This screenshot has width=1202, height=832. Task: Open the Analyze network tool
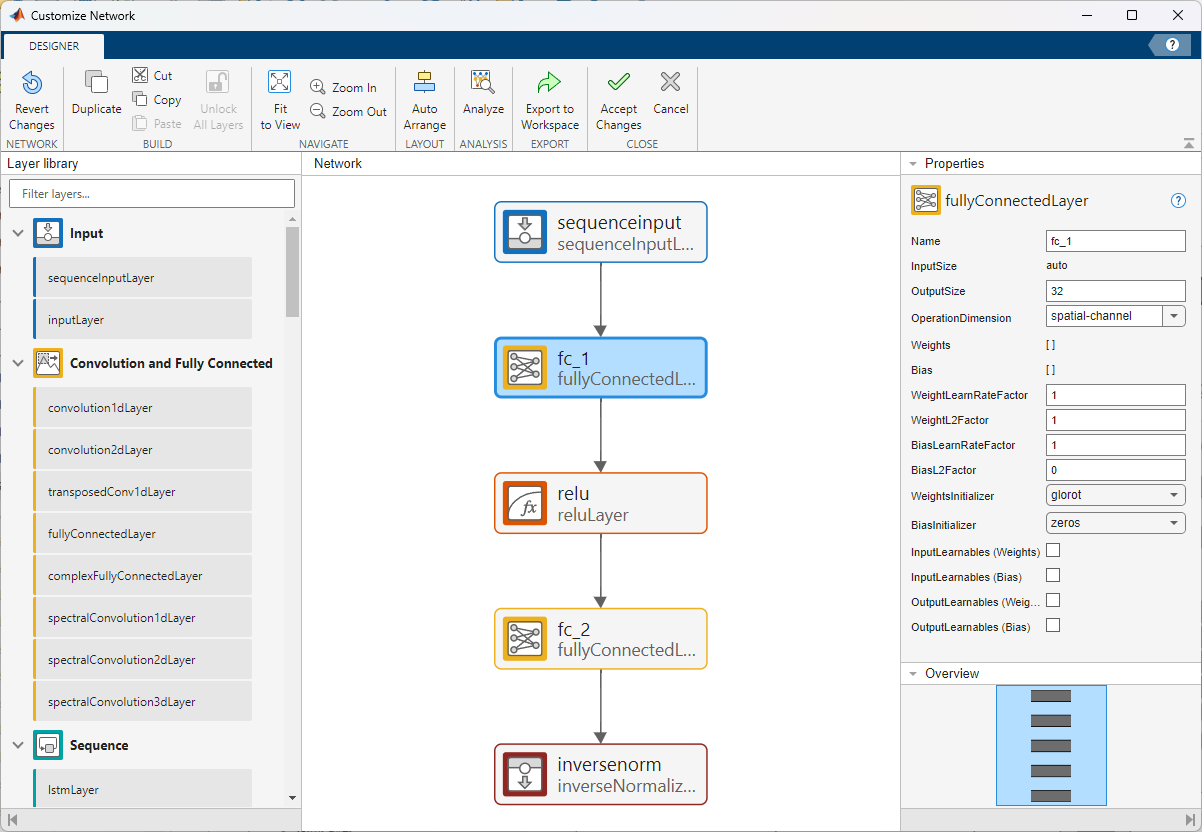[x=483, y=98]
